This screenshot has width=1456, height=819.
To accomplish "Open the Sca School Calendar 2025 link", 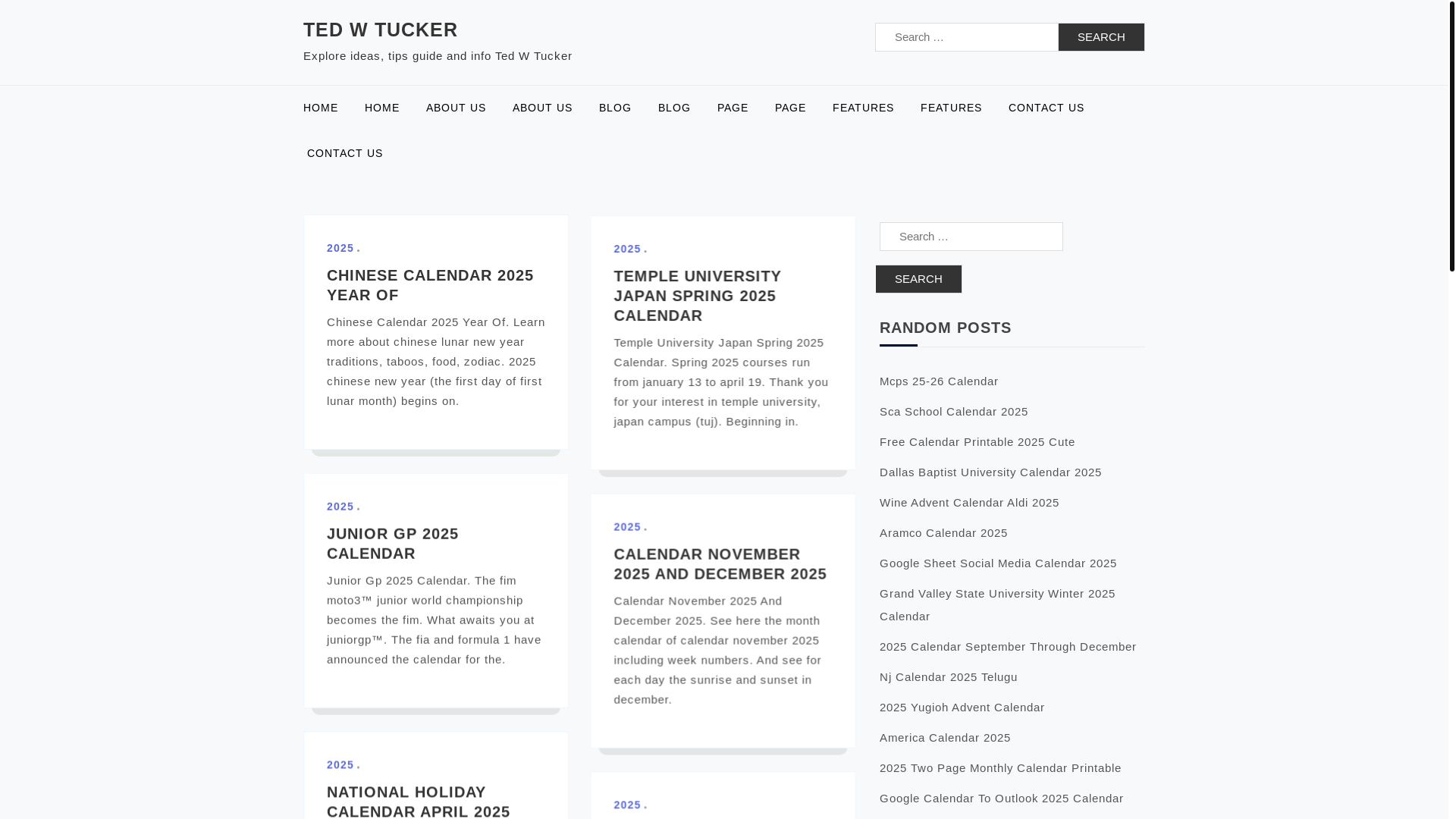I will (x=954, y=412).
